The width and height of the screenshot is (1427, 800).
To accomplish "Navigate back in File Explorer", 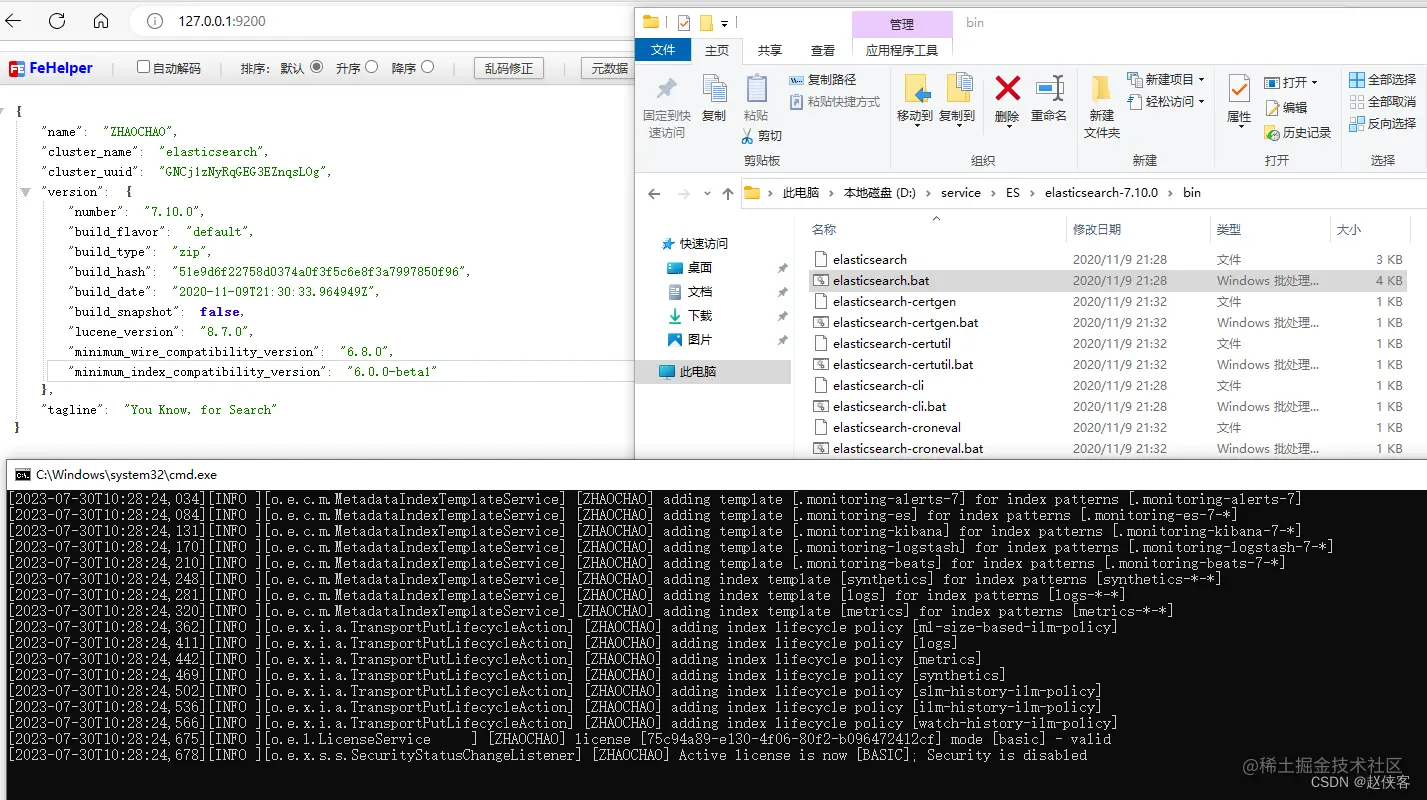I will (654, 193).
